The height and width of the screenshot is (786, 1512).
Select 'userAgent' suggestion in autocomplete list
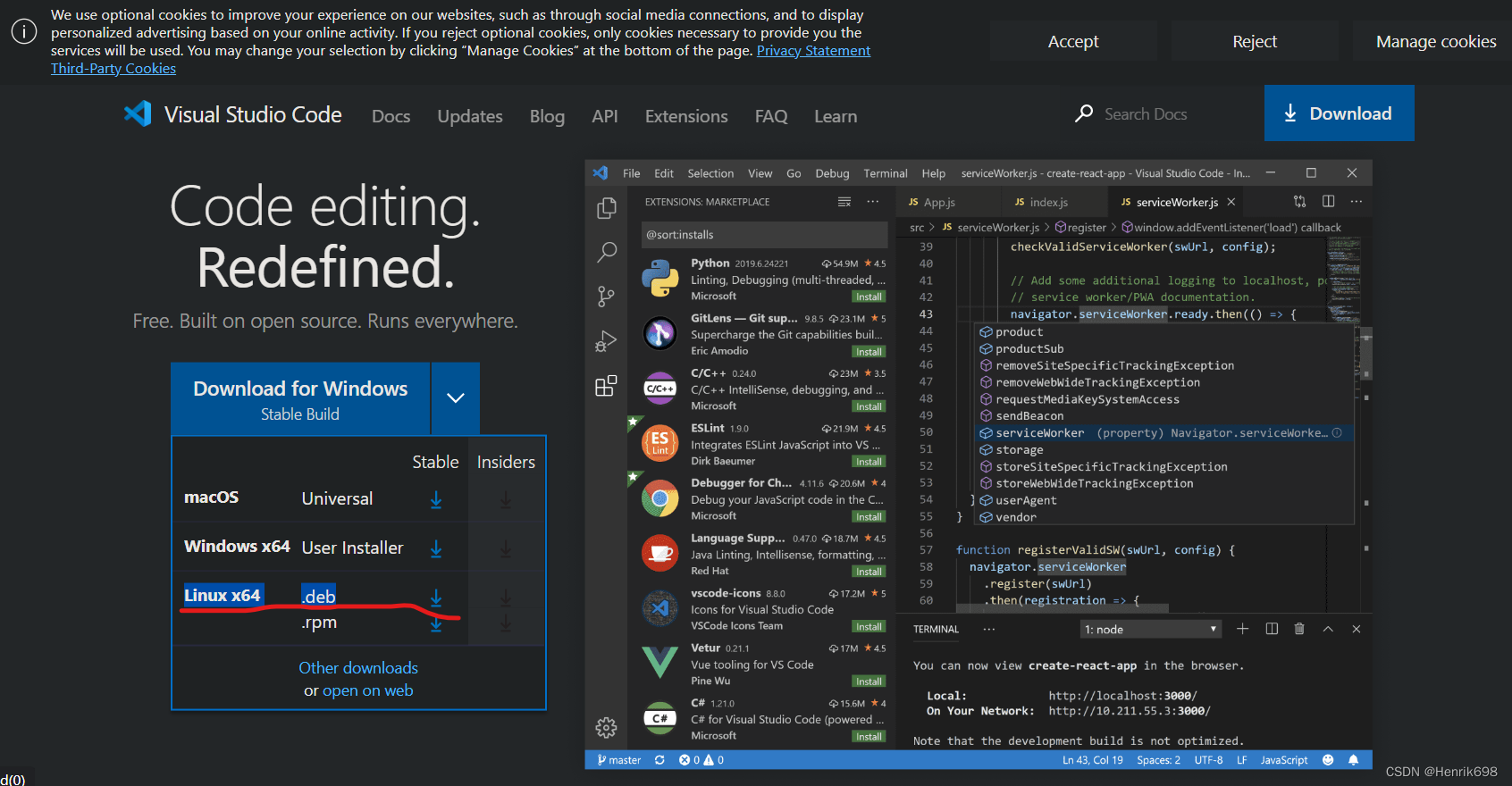1165,501
